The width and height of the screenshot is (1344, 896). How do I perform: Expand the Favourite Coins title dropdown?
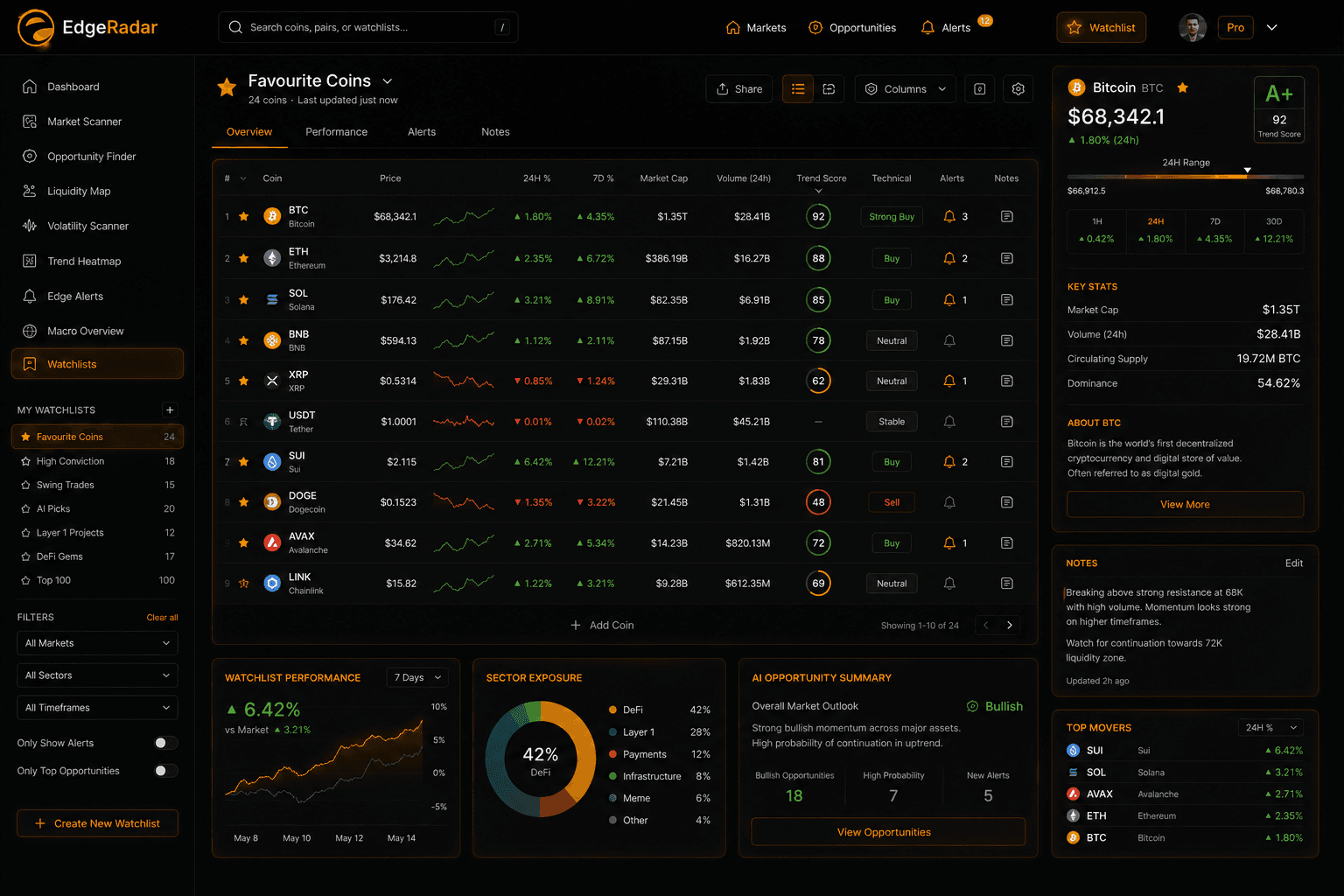pyautogui.click(x=388, y=81)
